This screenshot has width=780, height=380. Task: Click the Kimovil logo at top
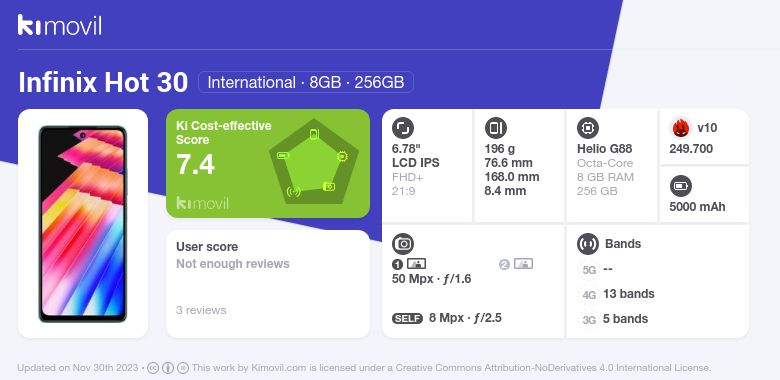(x=59, y=25)
